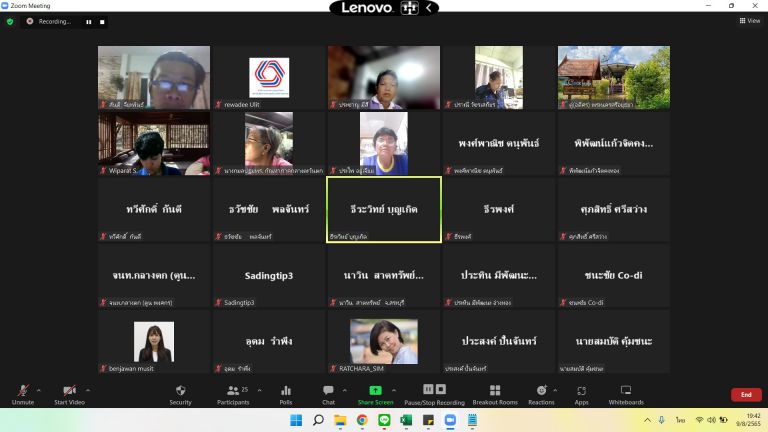Open audio options arrow beside Unmute
768x432 pixels.
click(x=39, y=390)
